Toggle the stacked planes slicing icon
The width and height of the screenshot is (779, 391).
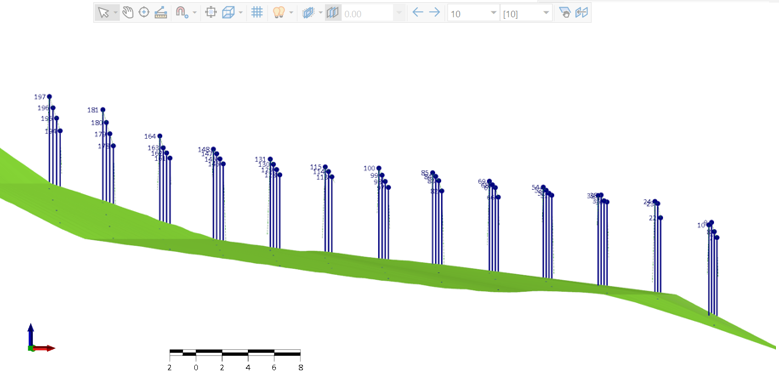(x=308, y=13)
